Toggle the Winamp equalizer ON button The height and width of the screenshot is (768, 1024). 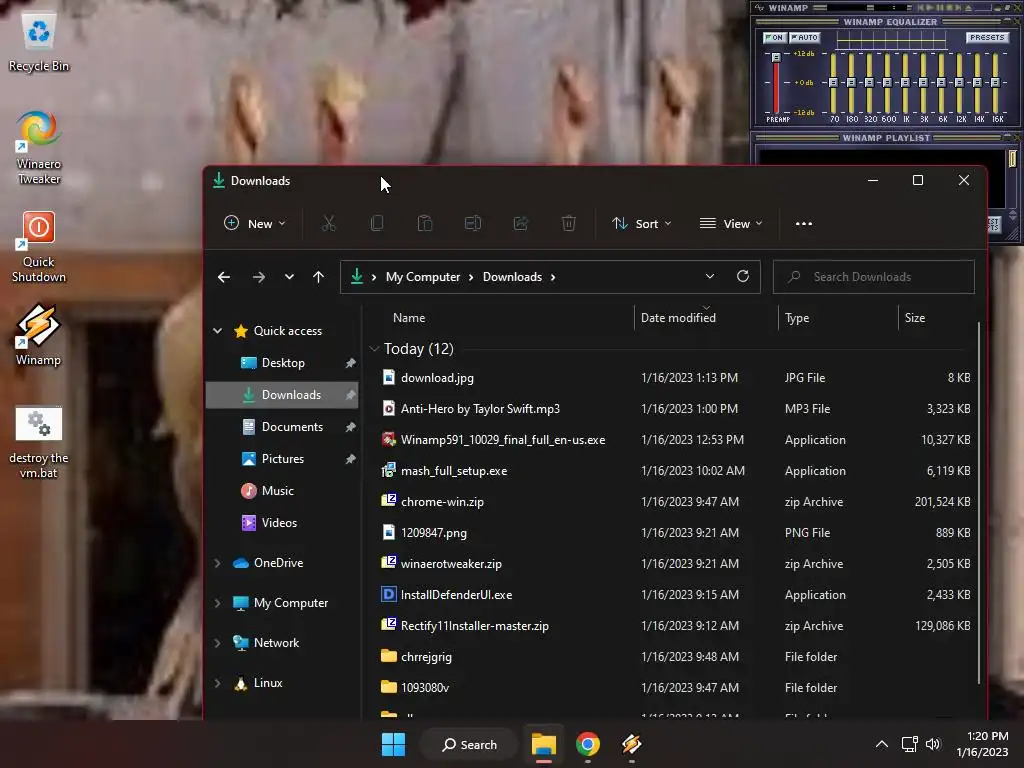coord(775,37)
